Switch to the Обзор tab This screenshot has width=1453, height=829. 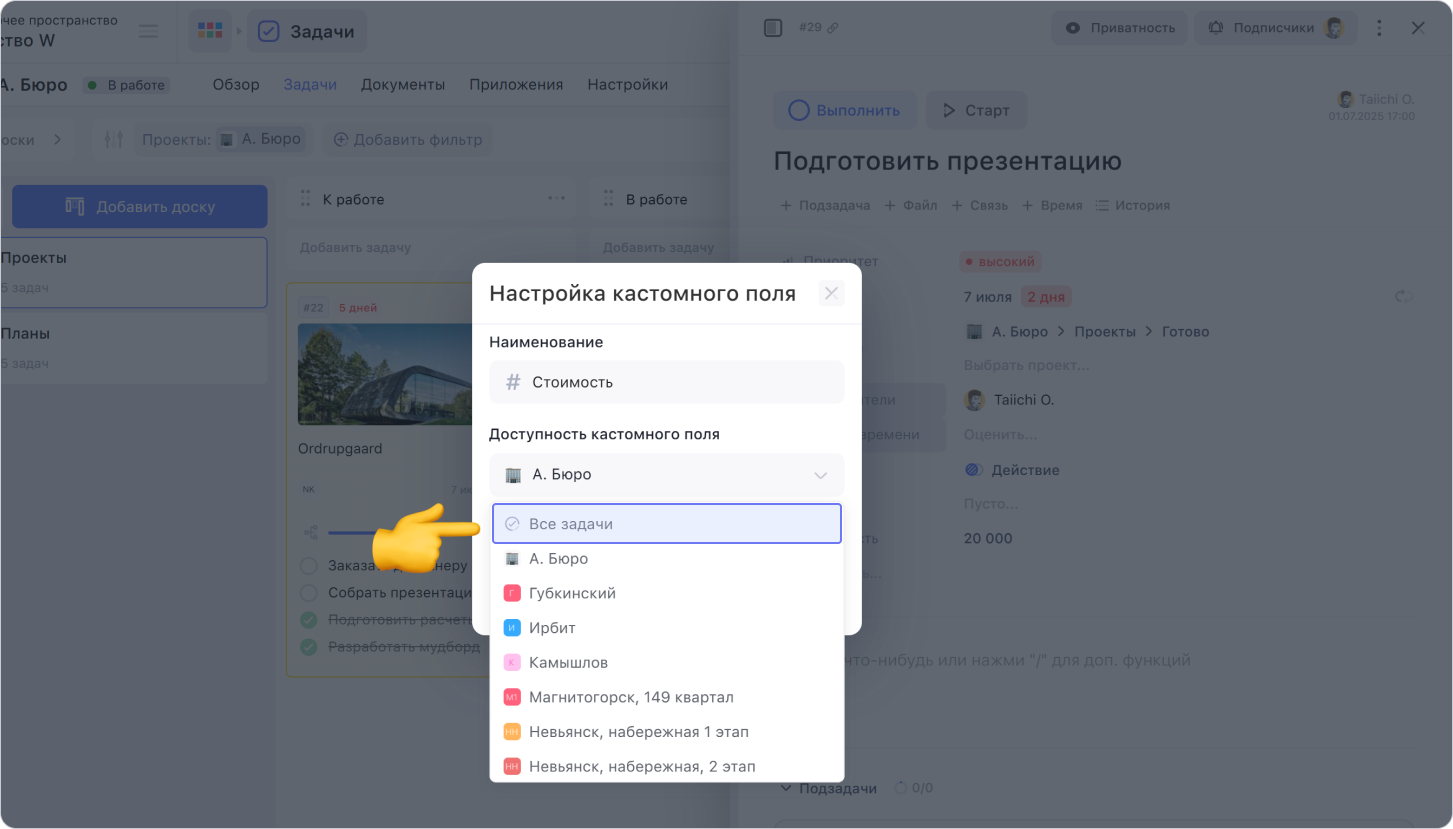coord(236,85)
